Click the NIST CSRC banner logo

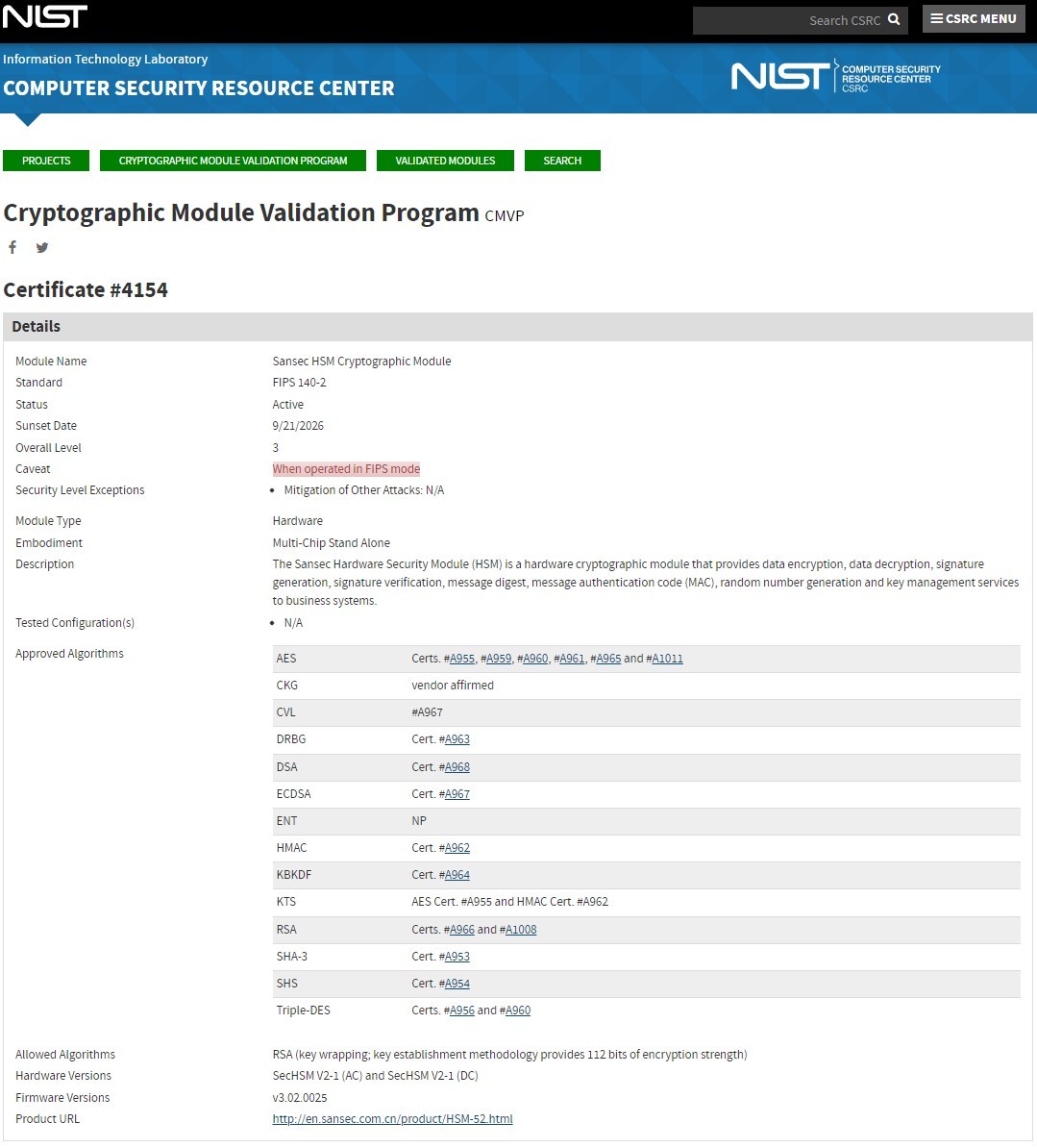tap(836, 76)
